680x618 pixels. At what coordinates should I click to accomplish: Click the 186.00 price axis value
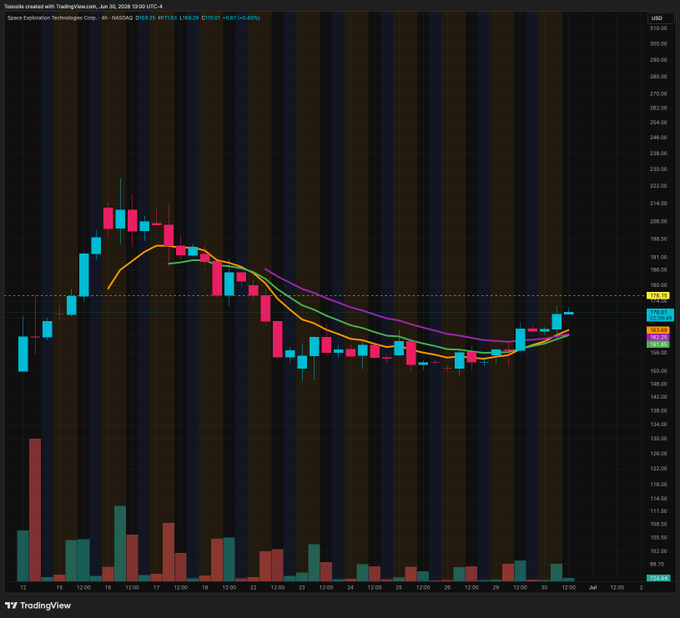click(658, 270)
